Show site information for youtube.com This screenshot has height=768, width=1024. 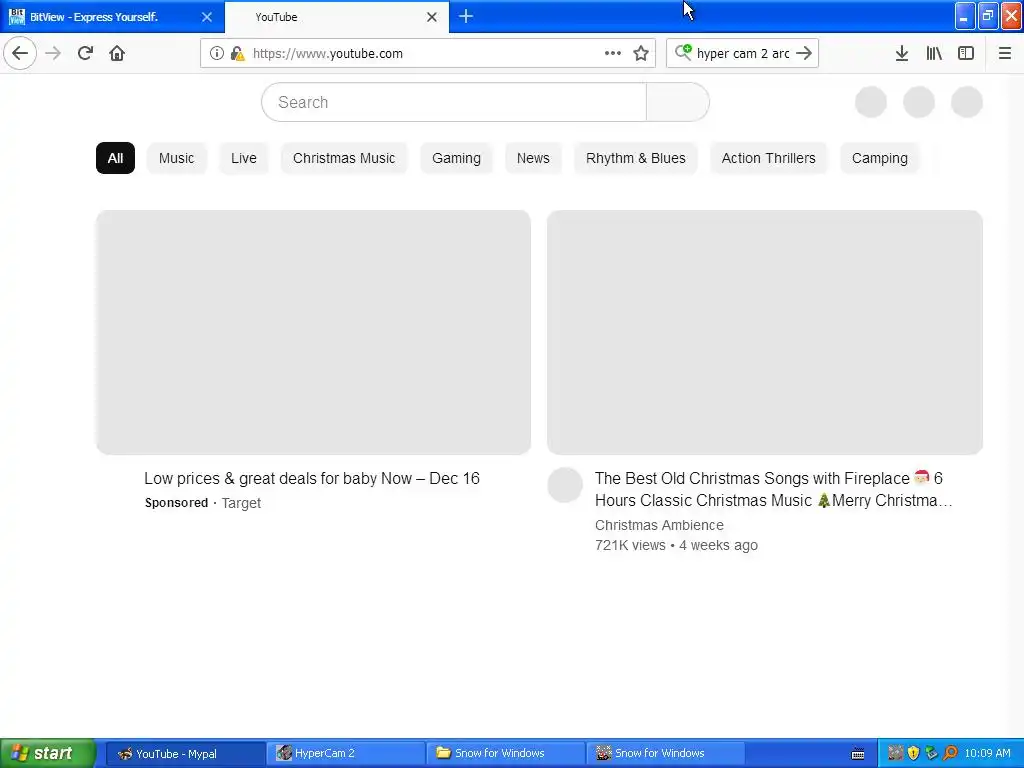pos(217,53)
